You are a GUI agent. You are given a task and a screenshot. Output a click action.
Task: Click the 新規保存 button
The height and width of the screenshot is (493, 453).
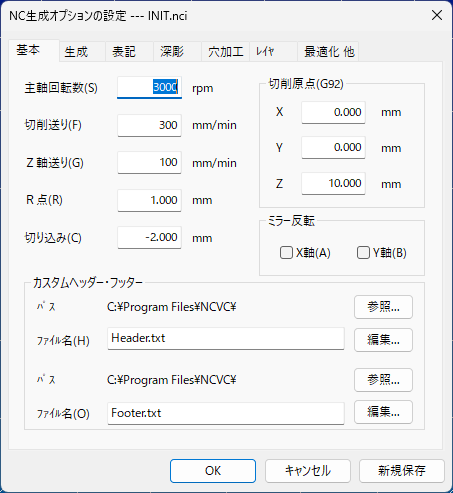click(x=402, y=471)
